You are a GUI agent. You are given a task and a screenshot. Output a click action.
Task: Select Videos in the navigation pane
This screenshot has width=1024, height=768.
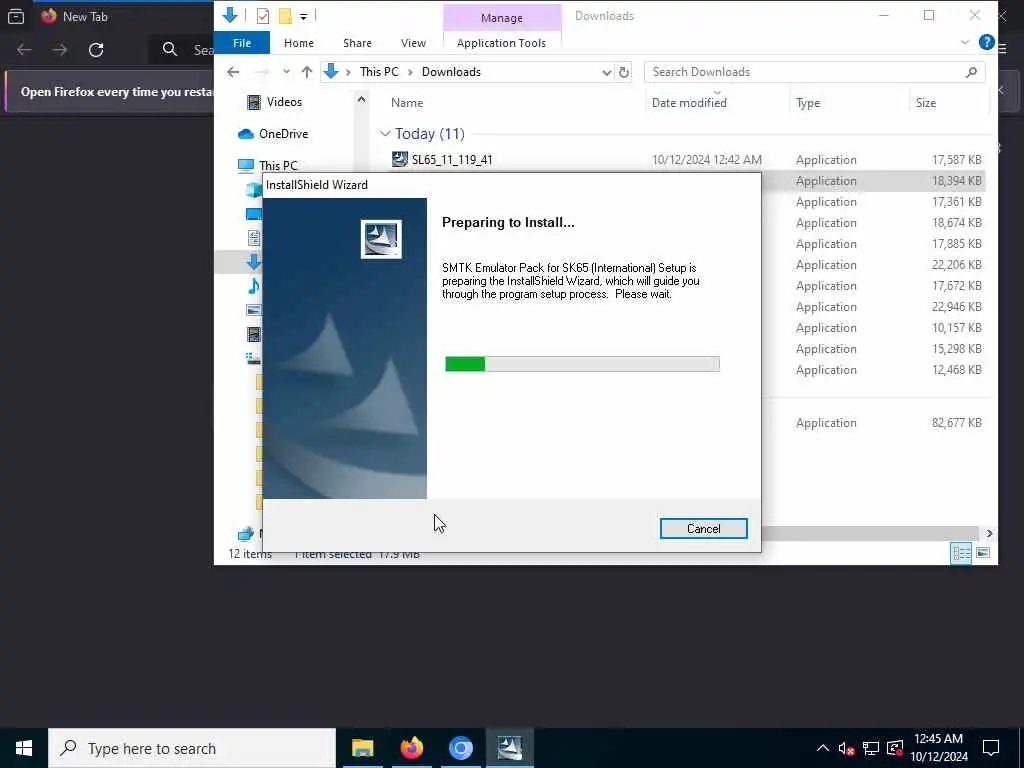tap(284, 102)
